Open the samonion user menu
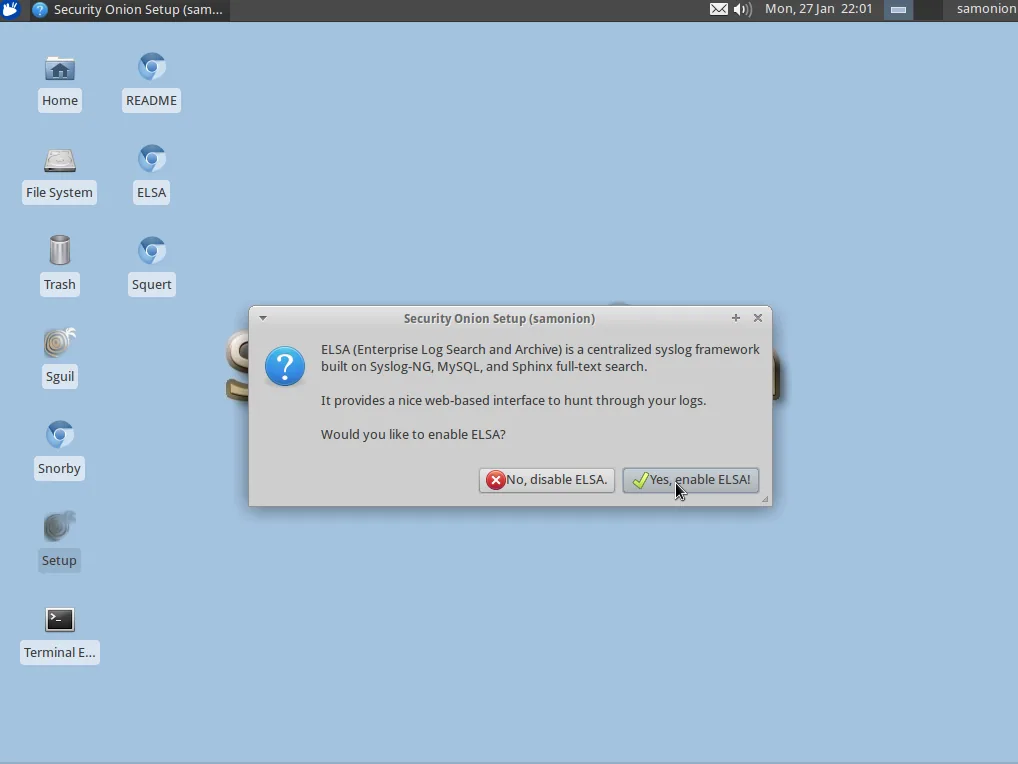Image resolution: width=1018 pixels, height=764 pixels. tap(986, 9)
